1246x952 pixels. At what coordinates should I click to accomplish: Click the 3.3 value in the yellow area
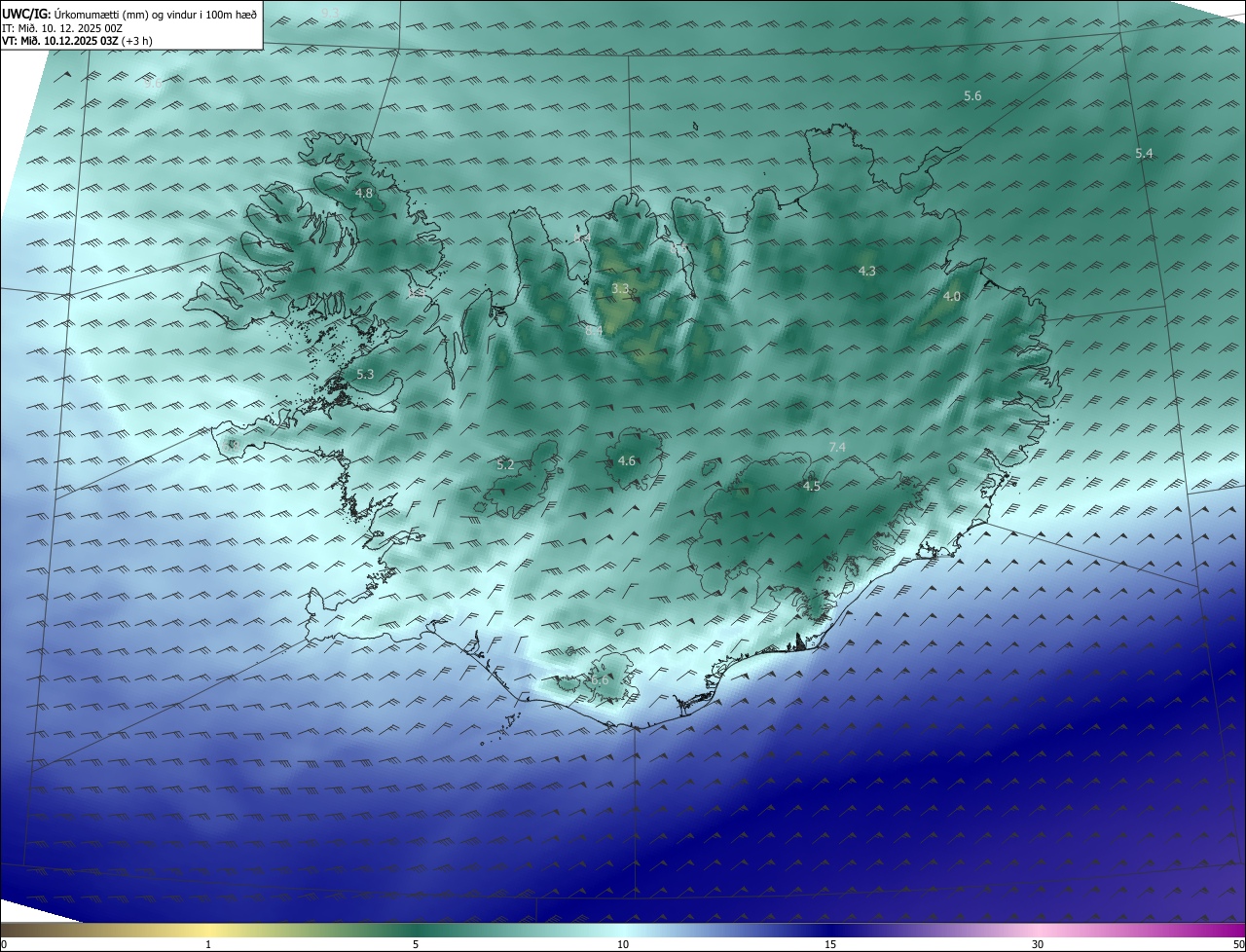tap(620, 288)
